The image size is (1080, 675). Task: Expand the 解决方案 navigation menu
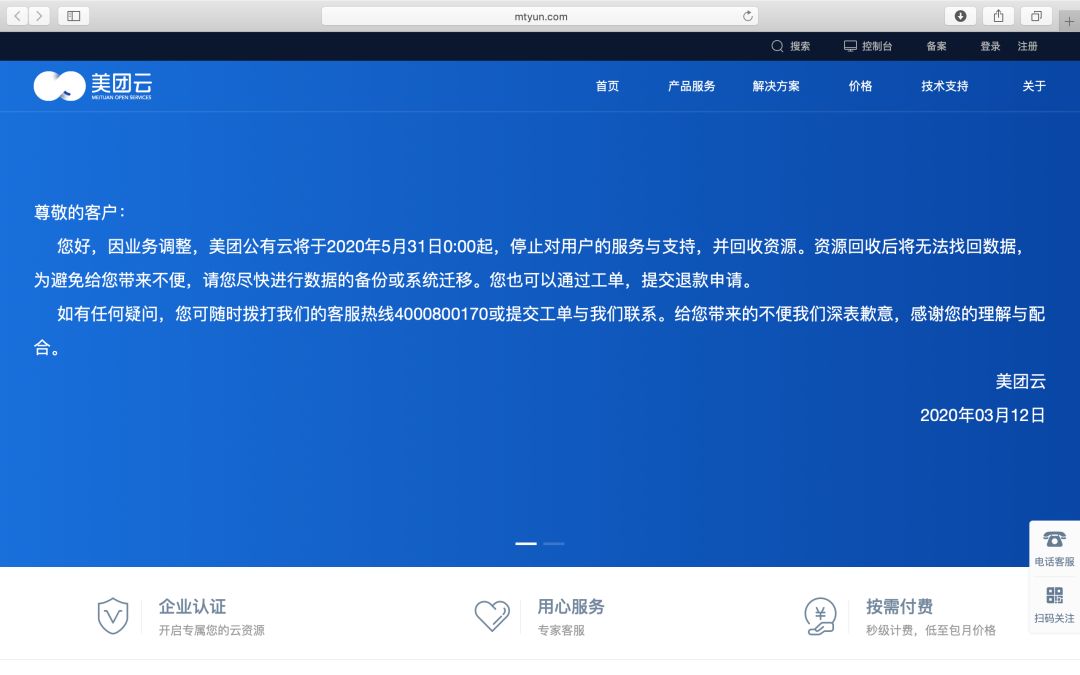776,86
